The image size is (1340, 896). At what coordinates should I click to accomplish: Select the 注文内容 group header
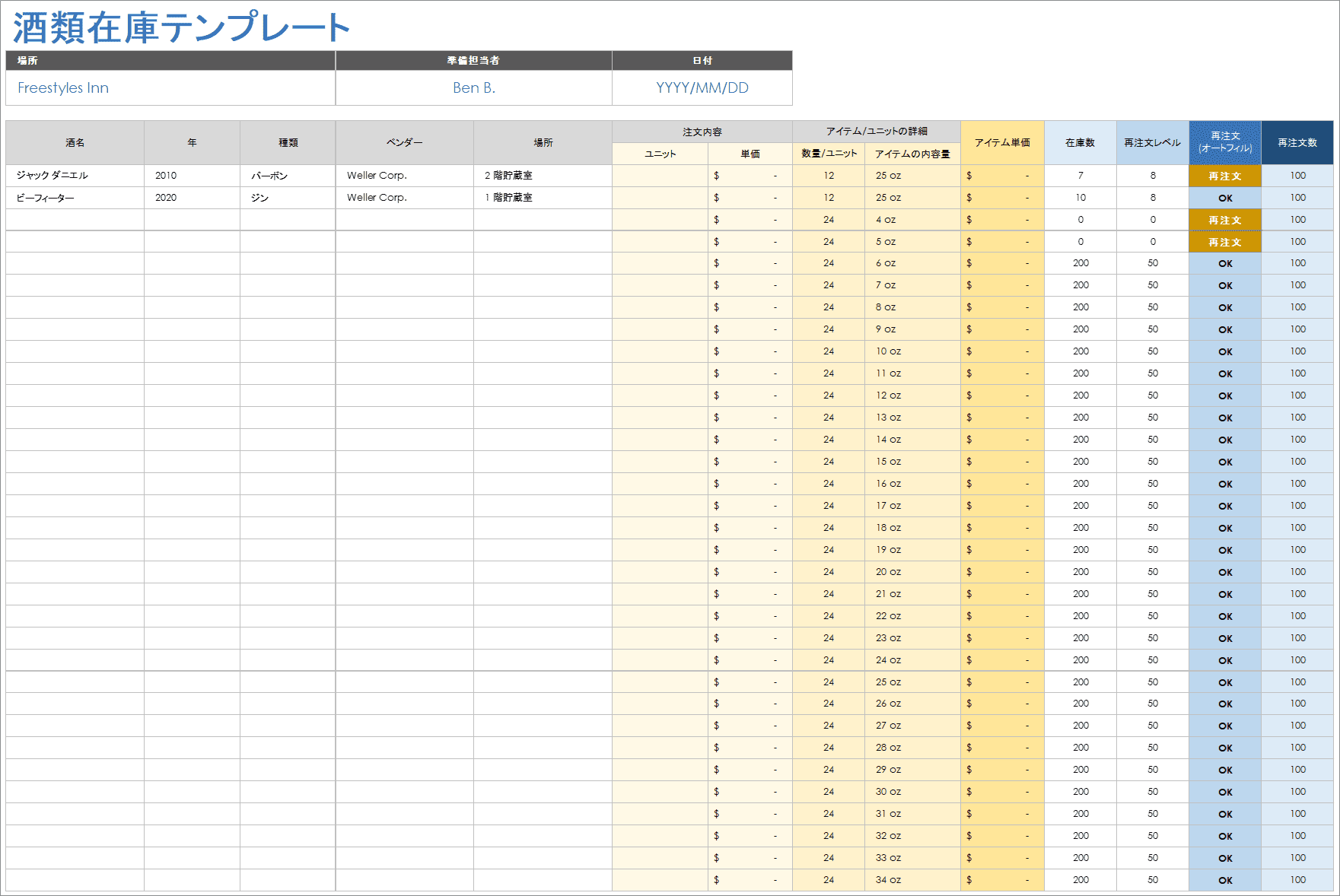click(702, 132)
